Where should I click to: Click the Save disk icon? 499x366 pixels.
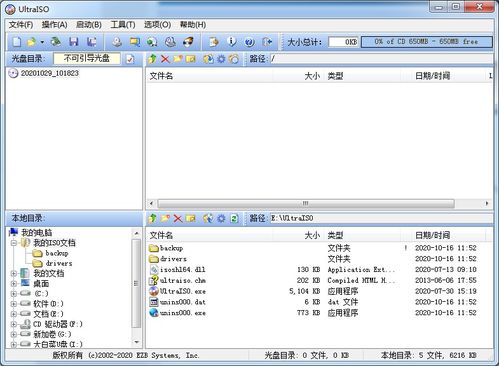(74, 42)
